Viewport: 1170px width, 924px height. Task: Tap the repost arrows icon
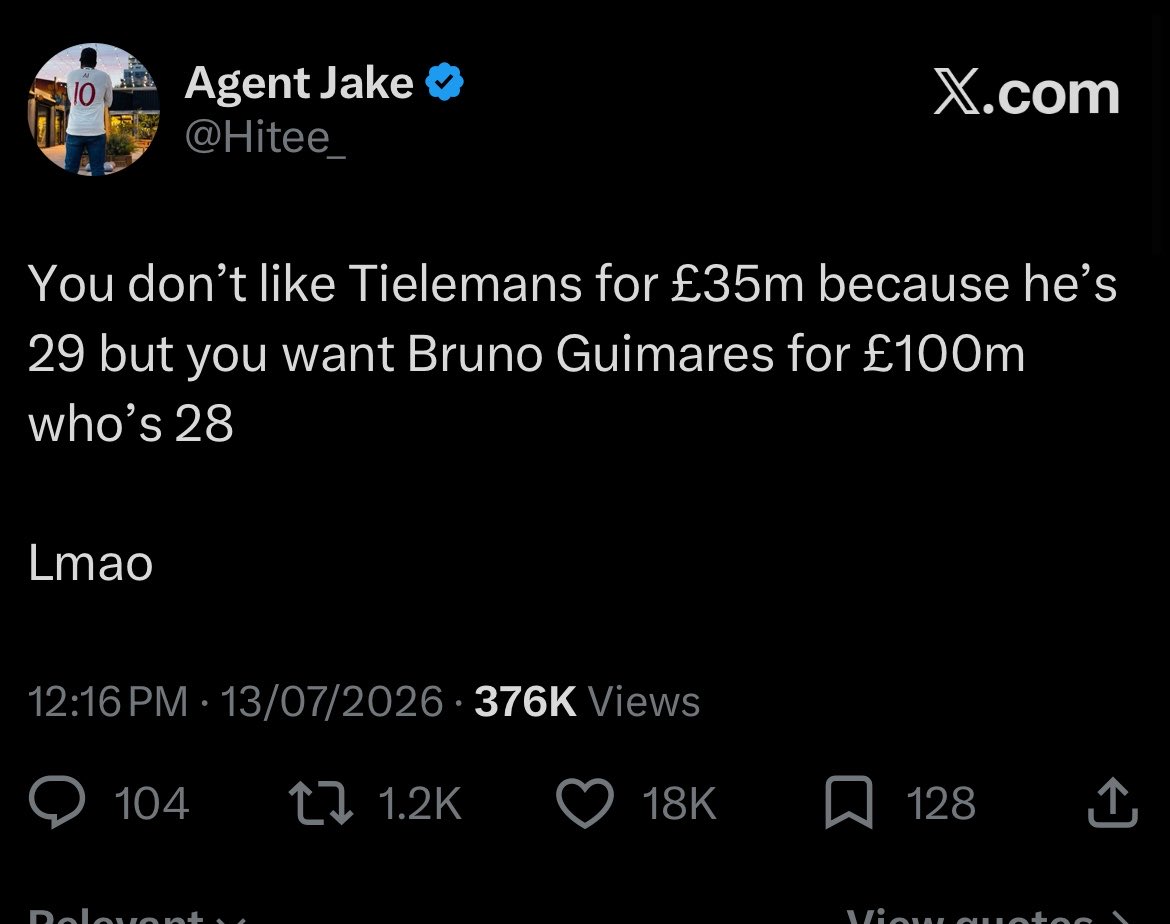coord(321,803)
